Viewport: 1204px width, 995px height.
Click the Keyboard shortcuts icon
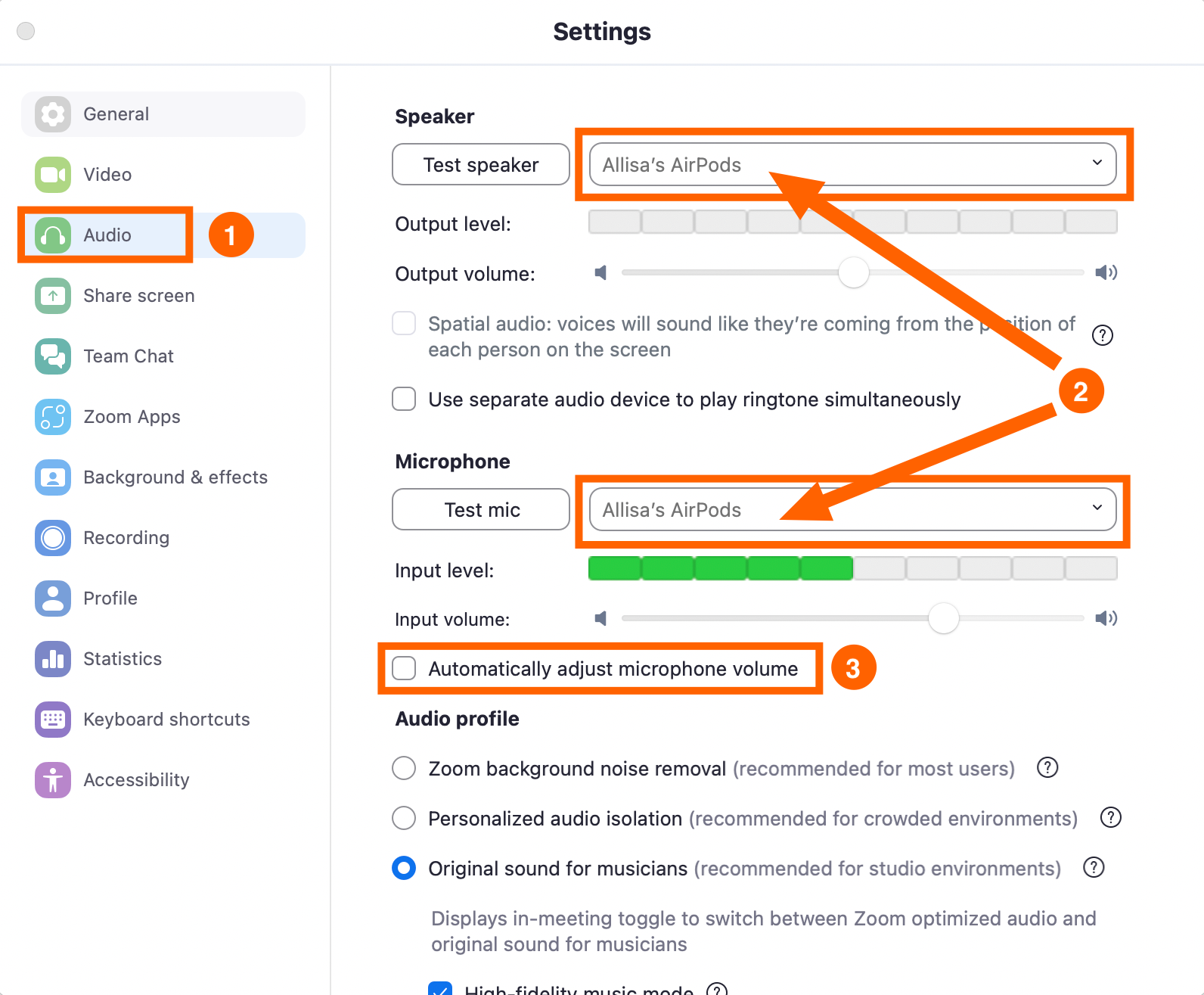tap(53, 720)
